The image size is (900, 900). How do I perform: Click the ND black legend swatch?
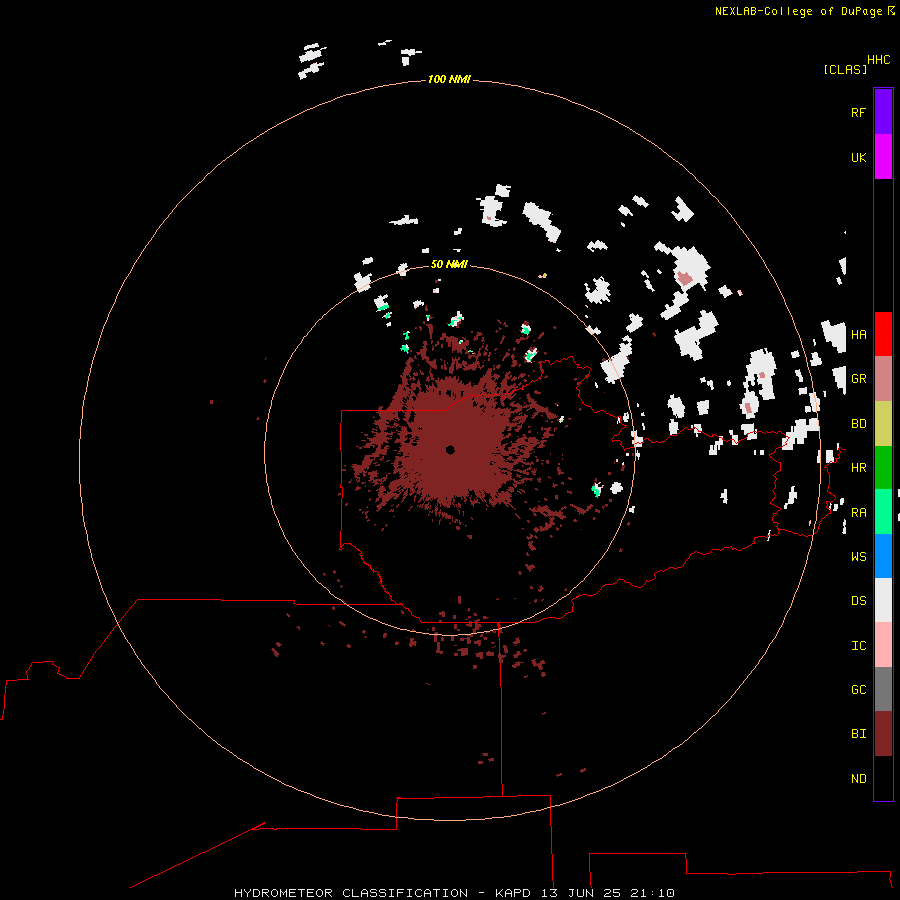[x=883, y=778]
